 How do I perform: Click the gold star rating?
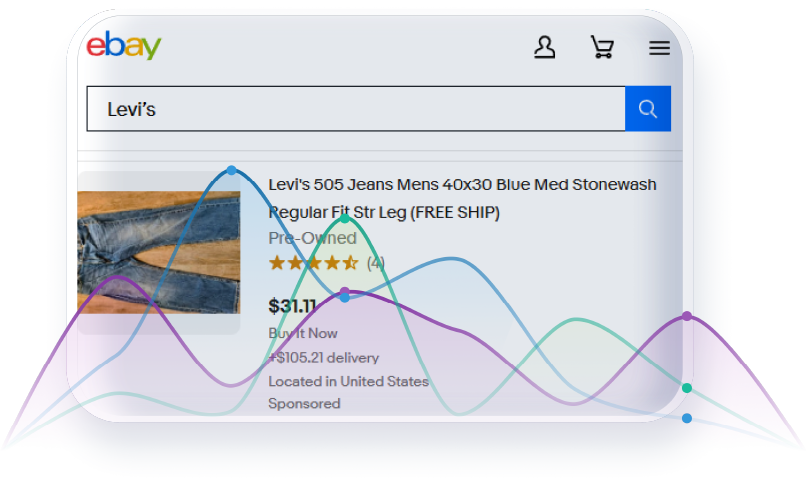(313, 263)
